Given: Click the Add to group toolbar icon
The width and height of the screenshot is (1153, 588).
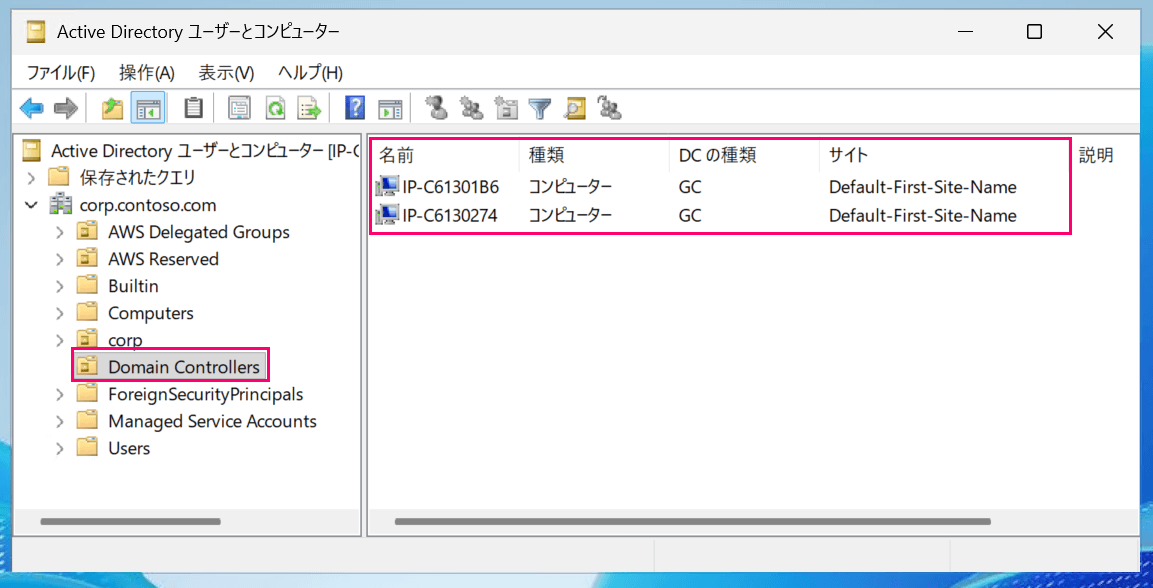Looking at the screenshot, I should tap(610, 109).
